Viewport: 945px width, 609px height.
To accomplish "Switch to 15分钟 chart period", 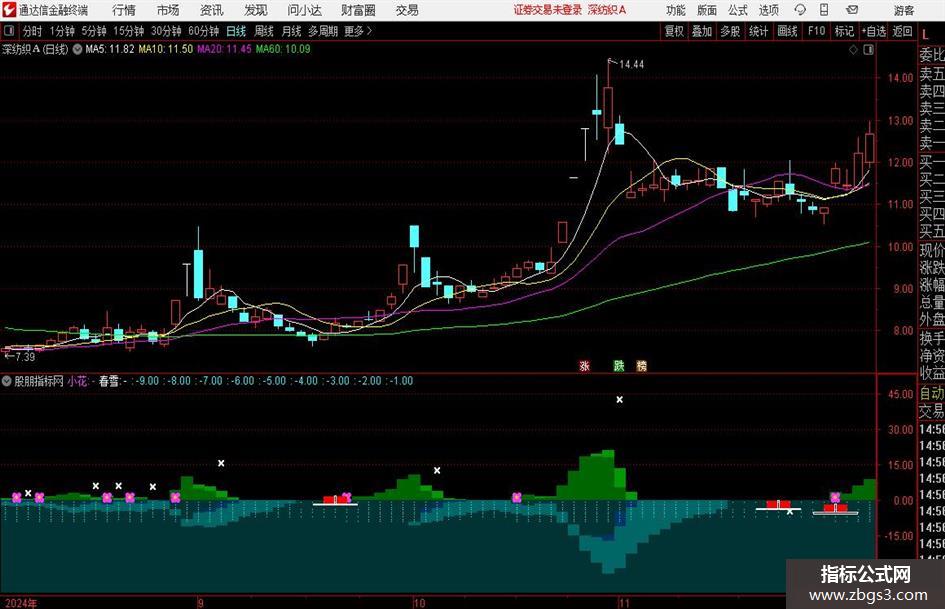I will pos(128,31).
